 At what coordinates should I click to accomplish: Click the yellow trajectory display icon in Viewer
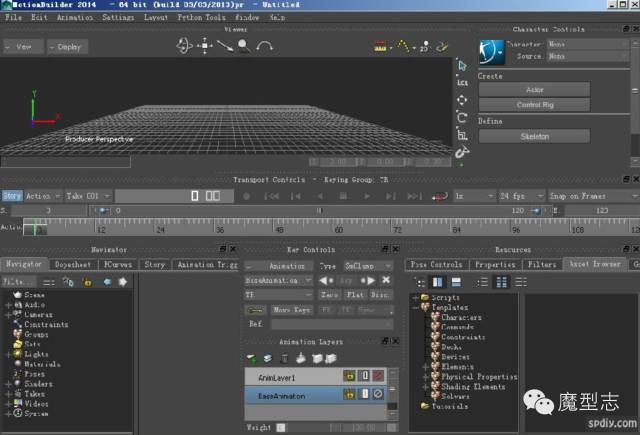[x=403, y=46]
